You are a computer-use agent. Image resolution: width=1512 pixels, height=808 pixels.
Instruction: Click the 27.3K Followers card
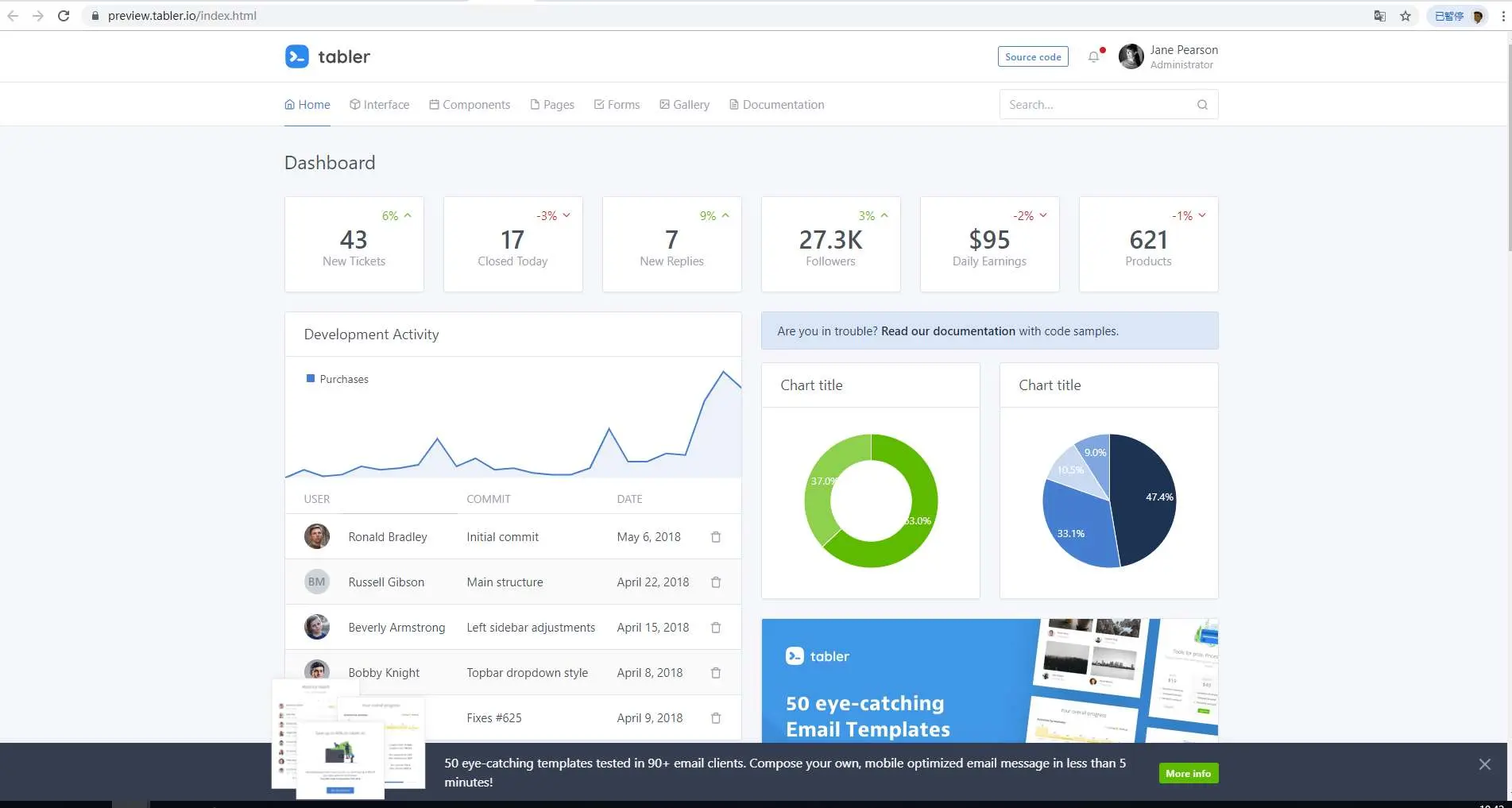830,244
